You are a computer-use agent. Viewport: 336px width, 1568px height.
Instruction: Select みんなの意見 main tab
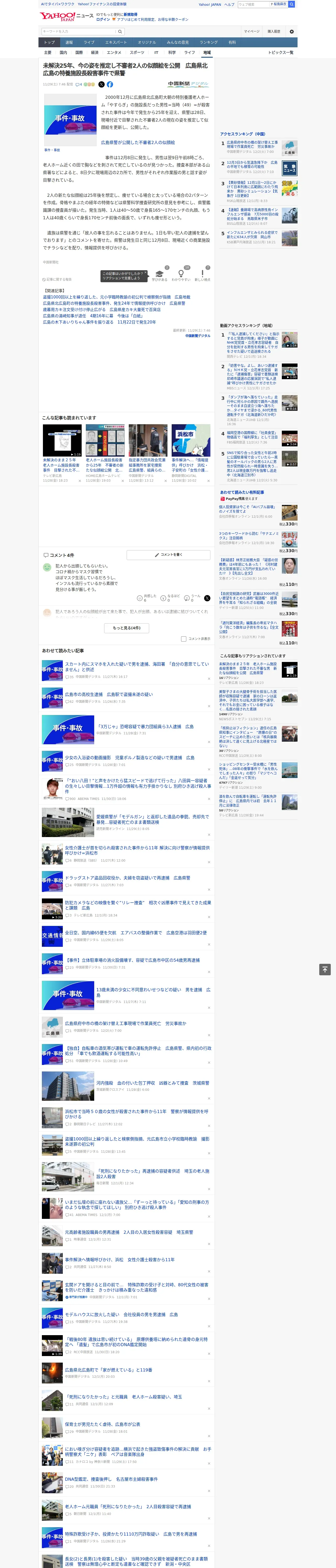click(178, 43)
